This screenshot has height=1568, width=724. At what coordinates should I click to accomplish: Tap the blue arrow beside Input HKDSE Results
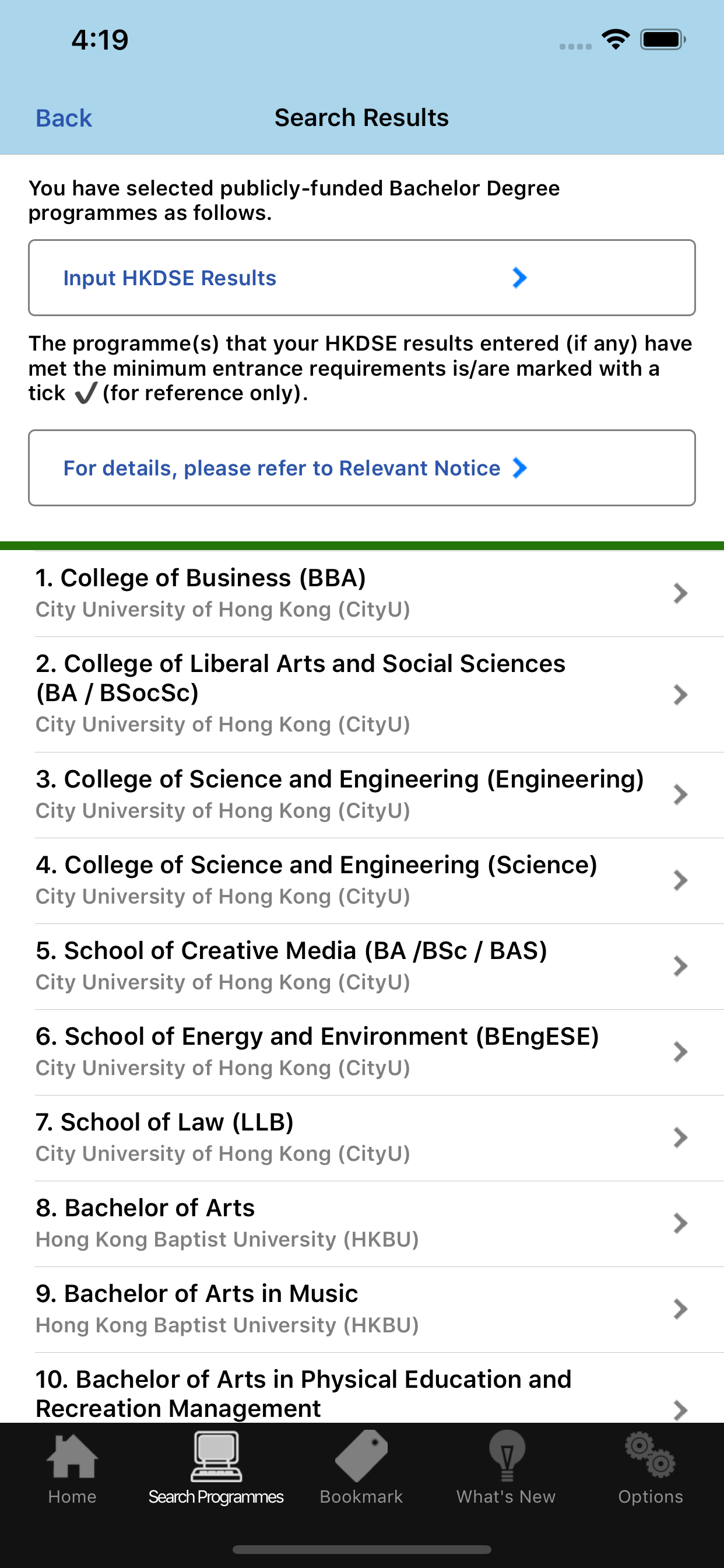click(x=519, y=278)
